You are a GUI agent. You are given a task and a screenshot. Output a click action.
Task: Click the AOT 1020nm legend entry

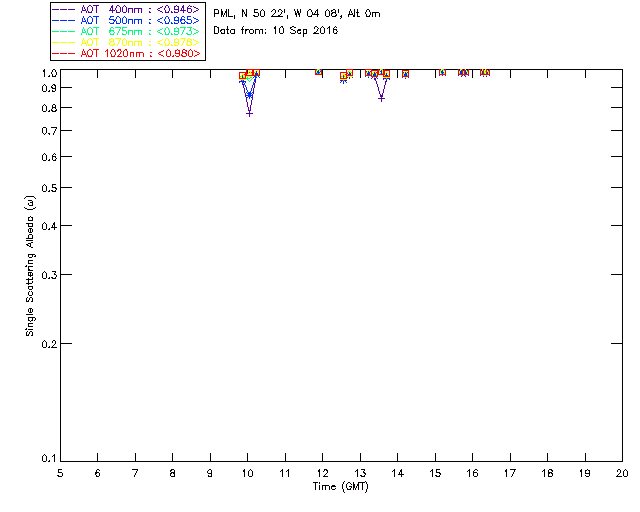pos(126,53)
